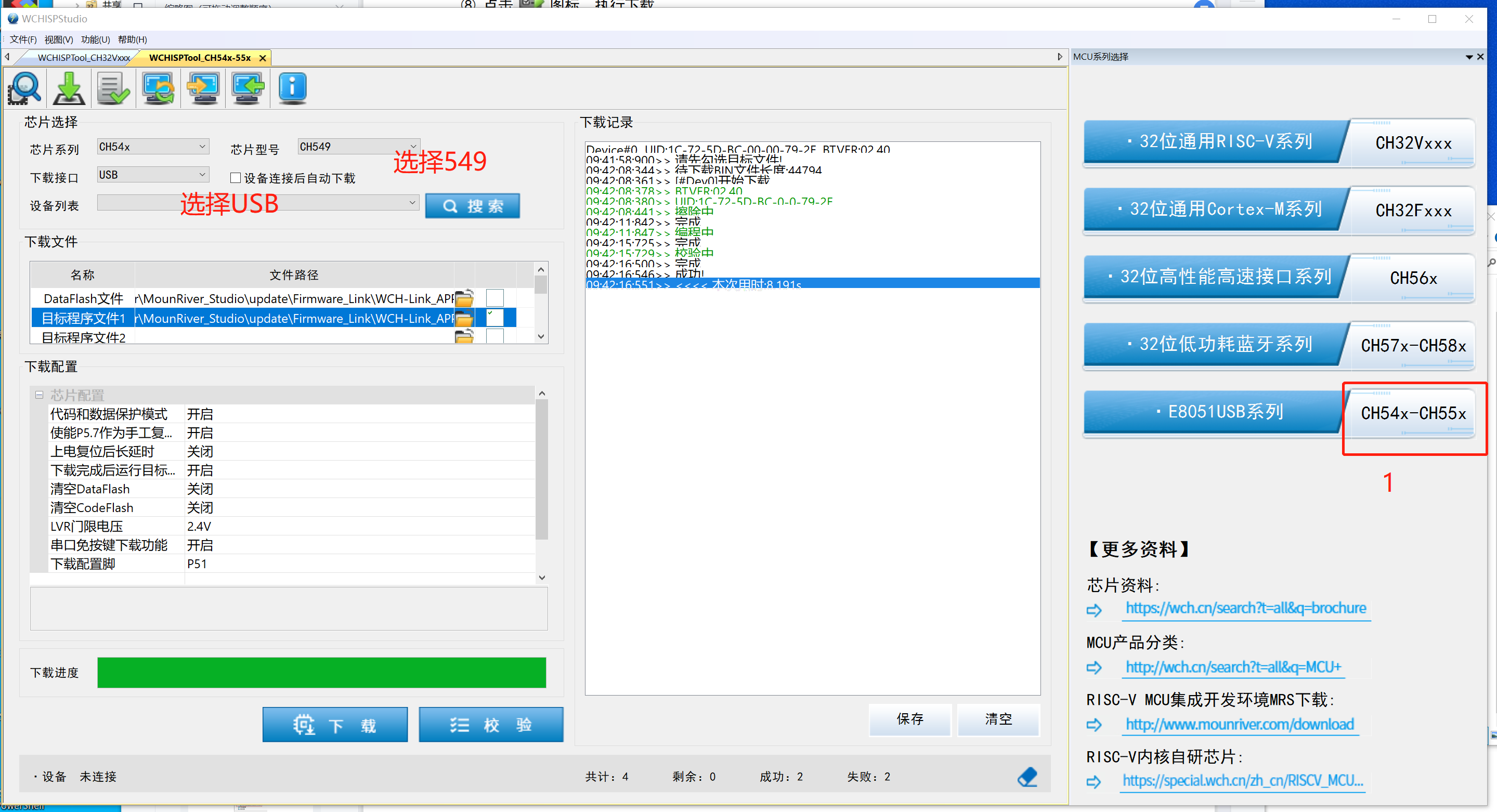Open the 设备列表 dropdown
The height and width of the screenshot is (812, 1497).
pos(257,202)
